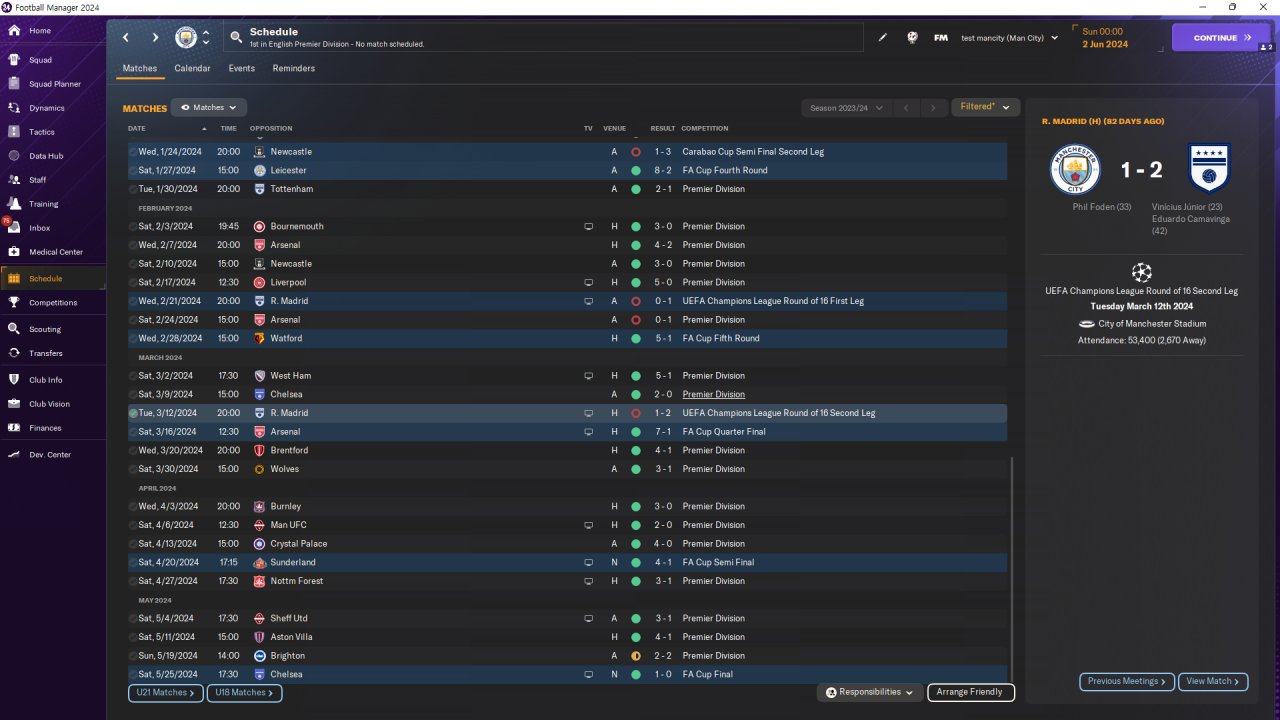Viewport: 1280px width, 720px height.
Task: Open the Squad Planner screen
Action: (x=54, y=84)
